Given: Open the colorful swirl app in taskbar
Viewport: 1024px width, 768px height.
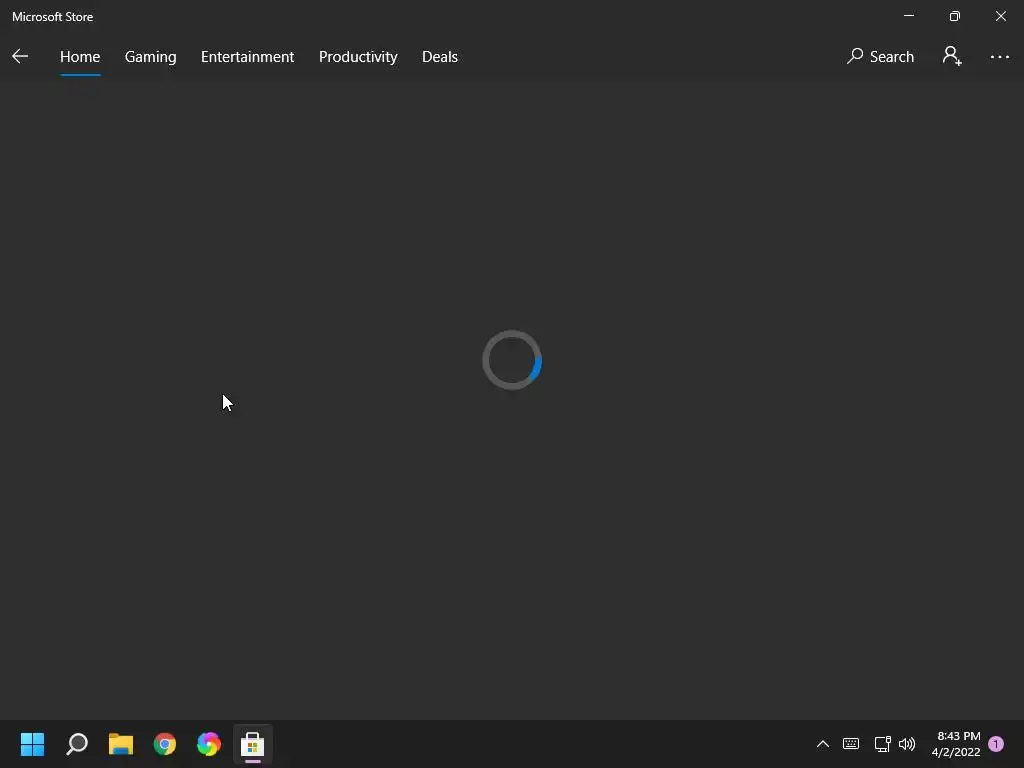Looking at the screenshot, I should pyautogui.click(x=208, y=744).
